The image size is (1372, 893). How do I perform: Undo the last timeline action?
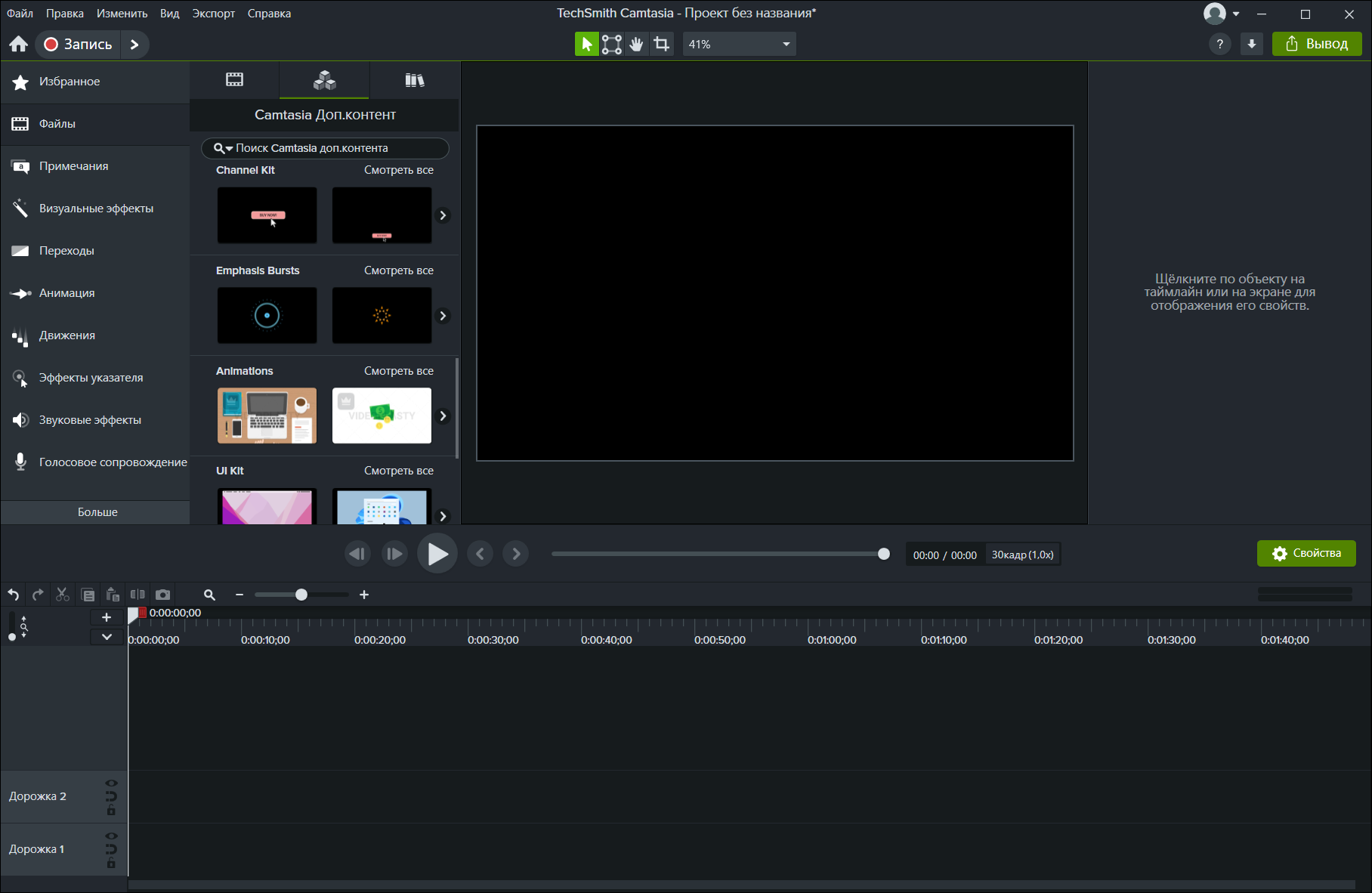(14, 595)
